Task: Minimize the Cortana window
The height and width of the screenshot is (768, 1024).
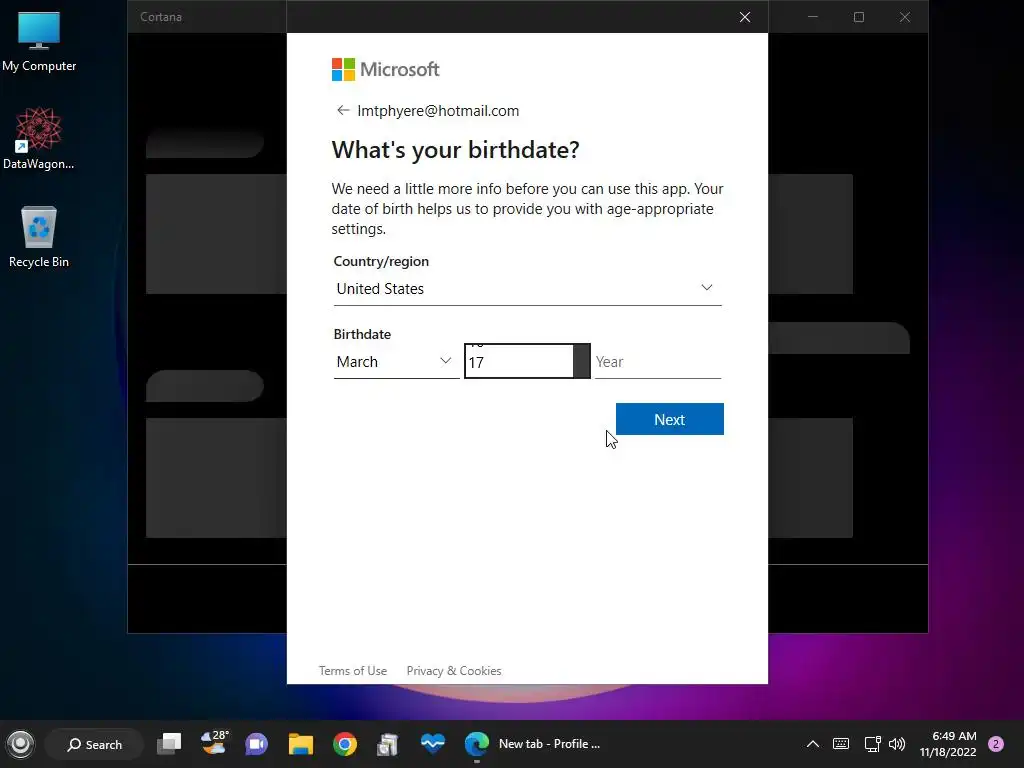Action: 813,17
